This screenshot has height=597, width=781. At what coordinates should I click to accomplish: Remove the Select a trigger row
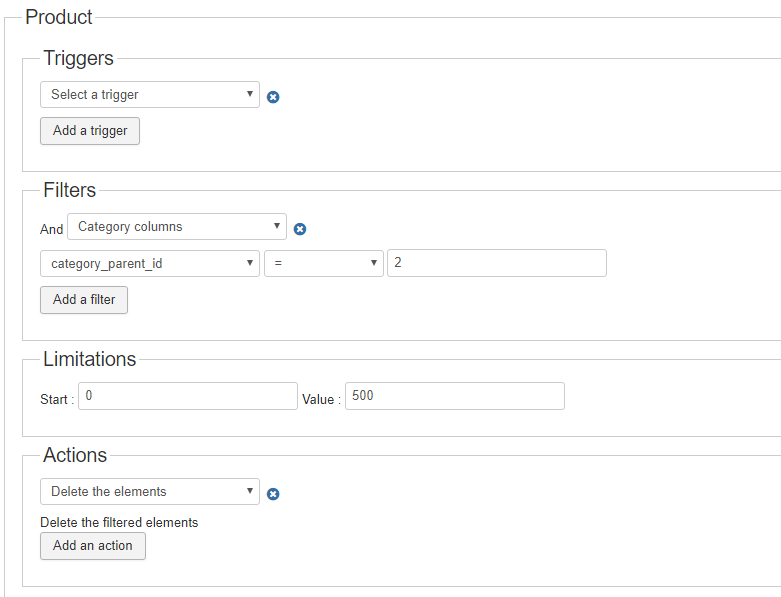pos(273,97)
